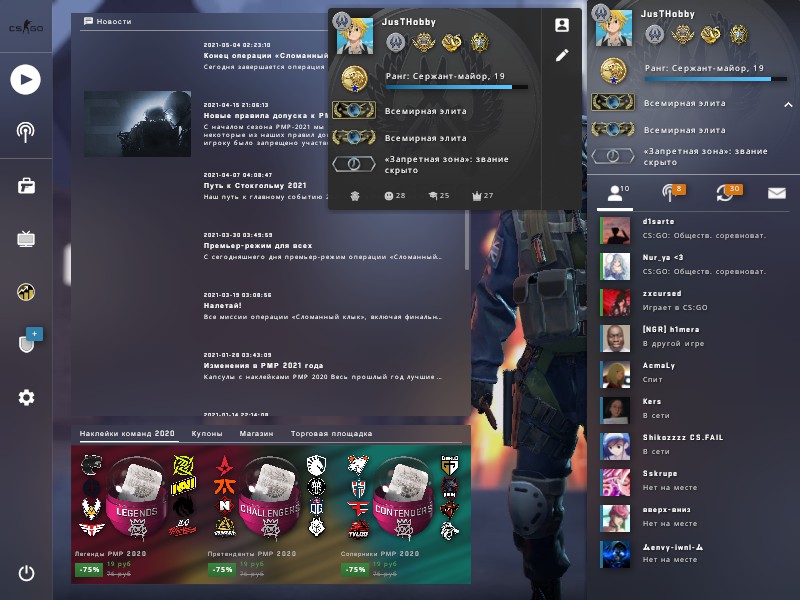Screen dimensions: 800x600
Task: Open the profile card icon in the popup
Action: coord(562,25)
